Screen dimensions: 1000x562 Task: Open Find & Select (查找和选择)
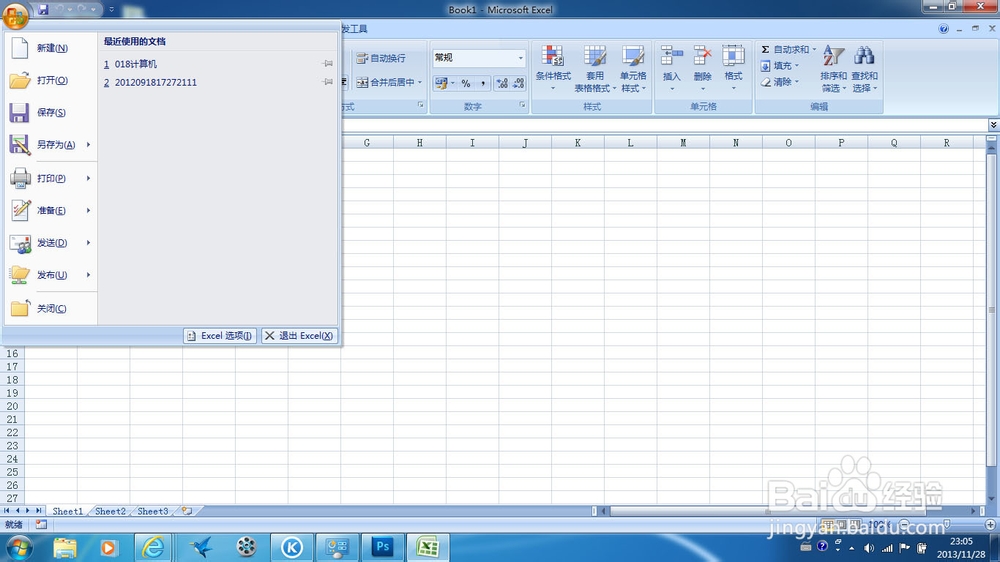point(864,68)
